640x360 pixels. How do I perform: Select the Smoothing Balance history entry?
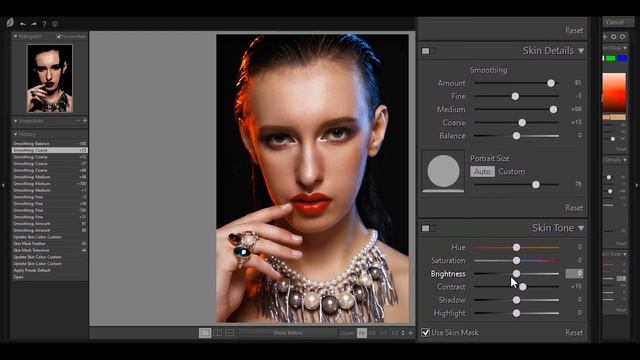coord(50,144)
